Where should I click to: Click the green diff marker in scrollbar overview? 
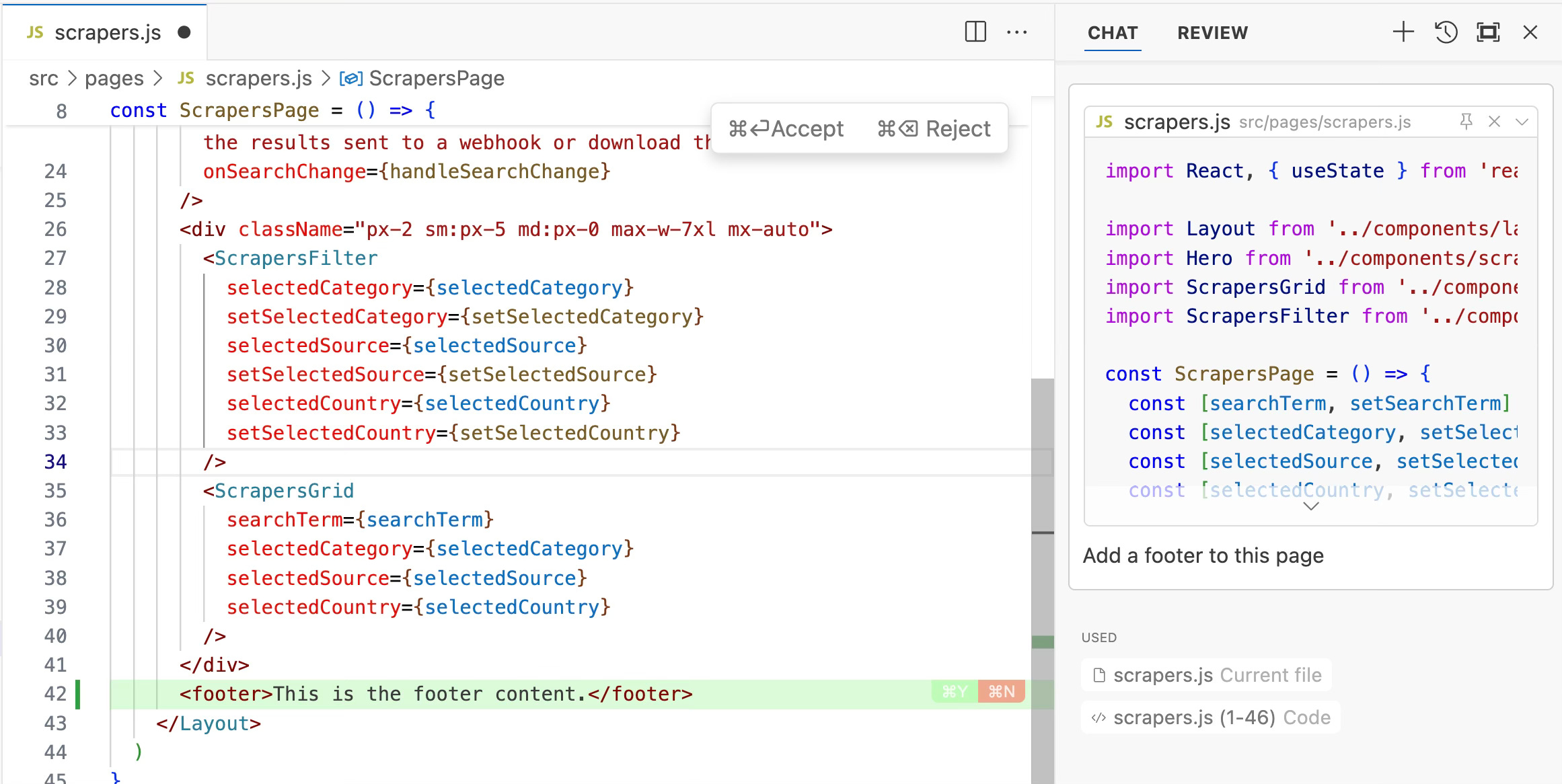[1042, 643]
